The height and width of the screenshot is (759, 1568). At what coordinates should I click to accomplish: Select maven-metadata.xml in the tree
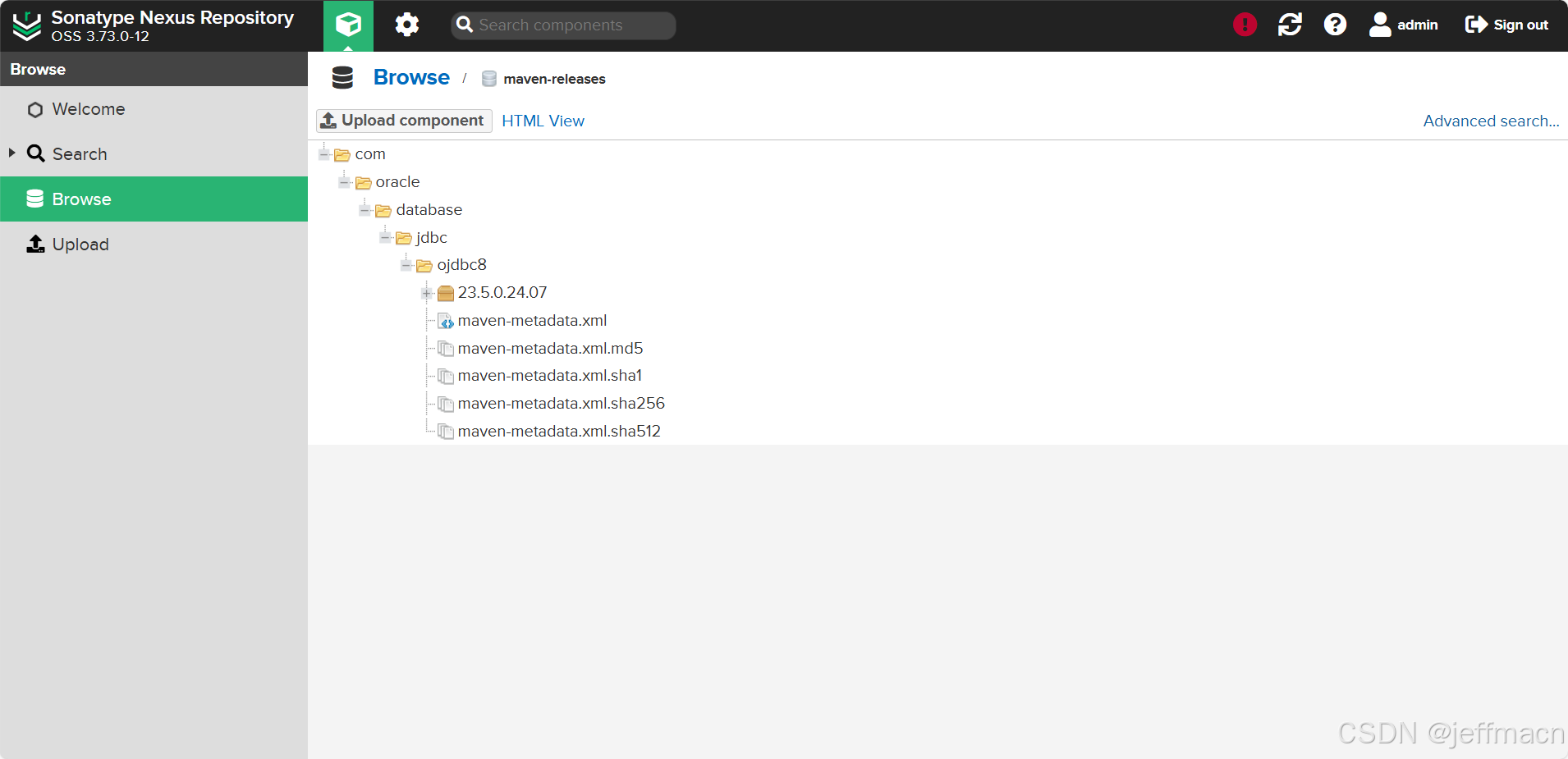point(532,321)
